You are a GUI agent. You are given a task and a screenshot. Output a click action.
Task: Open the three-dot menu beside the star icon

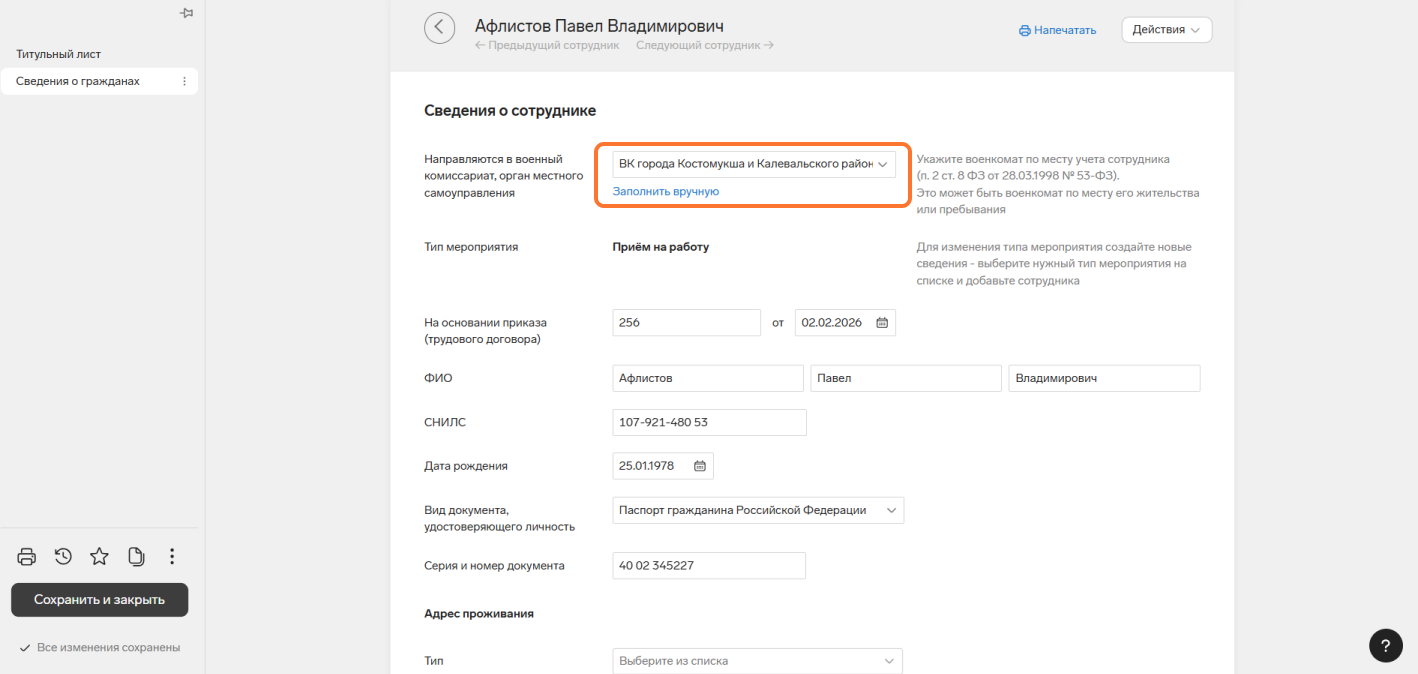point(172,557)
